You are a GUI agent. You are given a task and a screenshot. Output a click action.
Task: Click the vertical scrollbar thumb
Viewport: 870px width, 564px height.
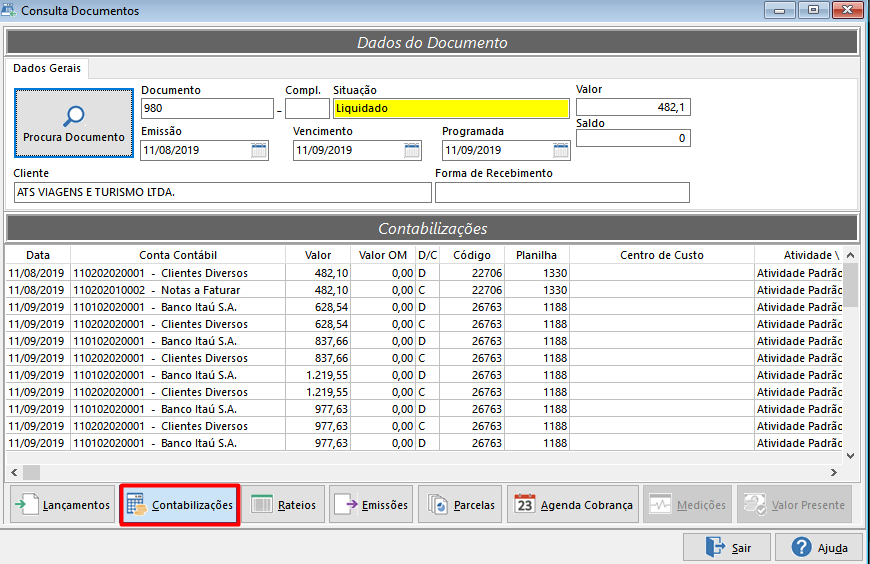851,284
